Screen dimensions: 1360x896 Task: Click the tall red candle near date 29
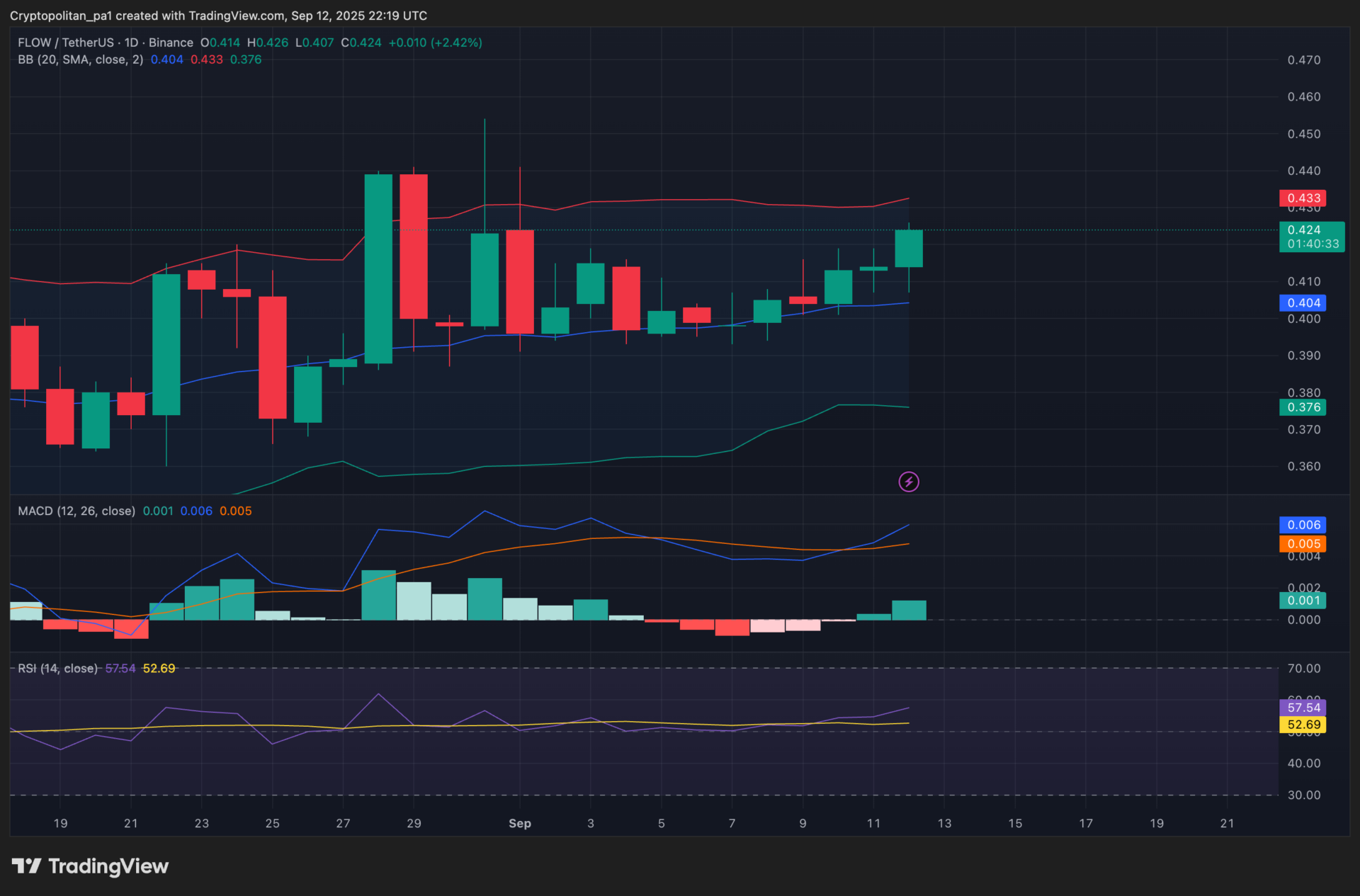pos(414,246)
